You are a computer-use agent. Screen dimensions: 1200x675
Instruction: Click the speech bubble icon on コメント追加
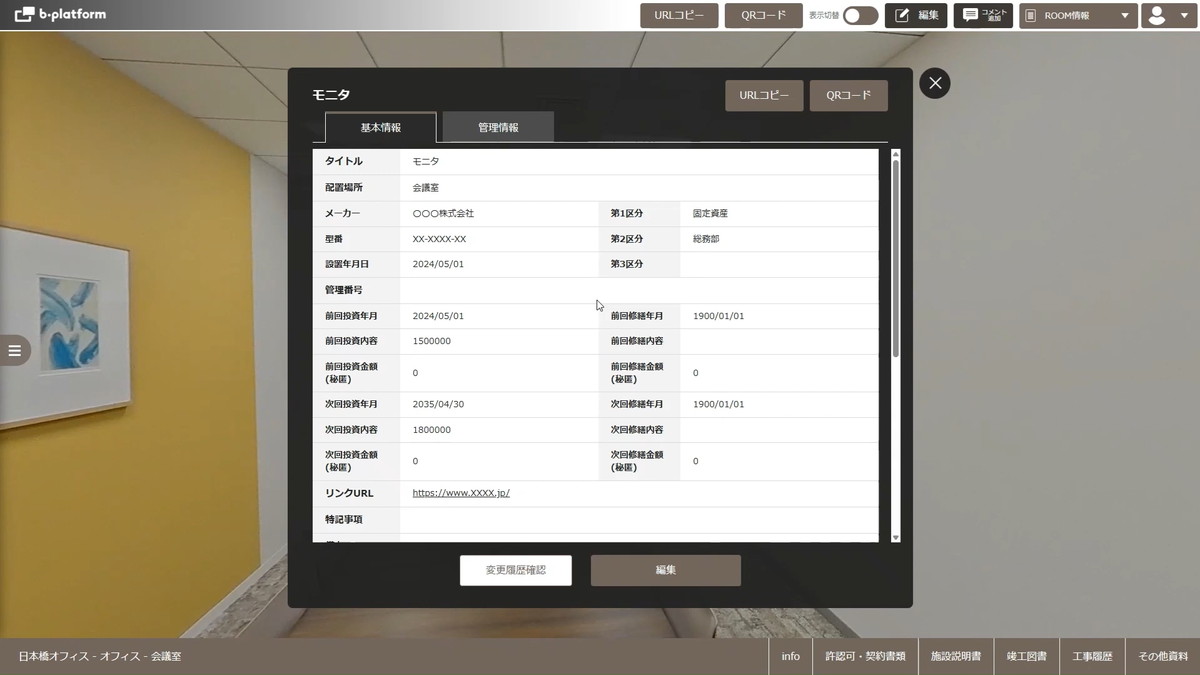tap(967, 15)
